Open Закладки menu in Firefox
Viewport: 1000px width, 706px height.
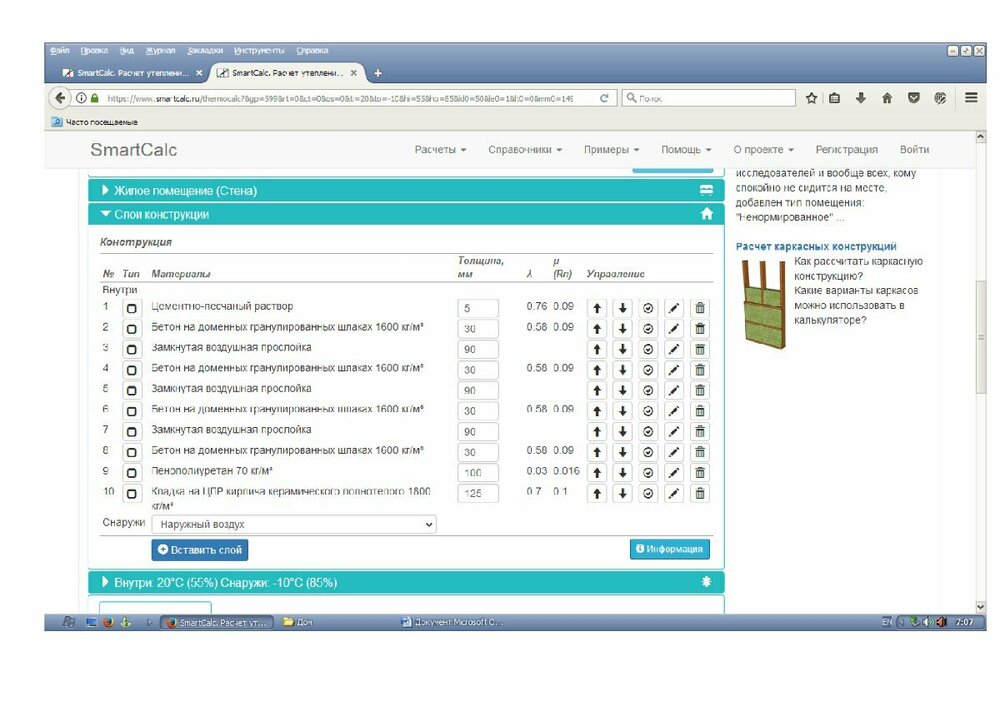click(x=205, y=50)
